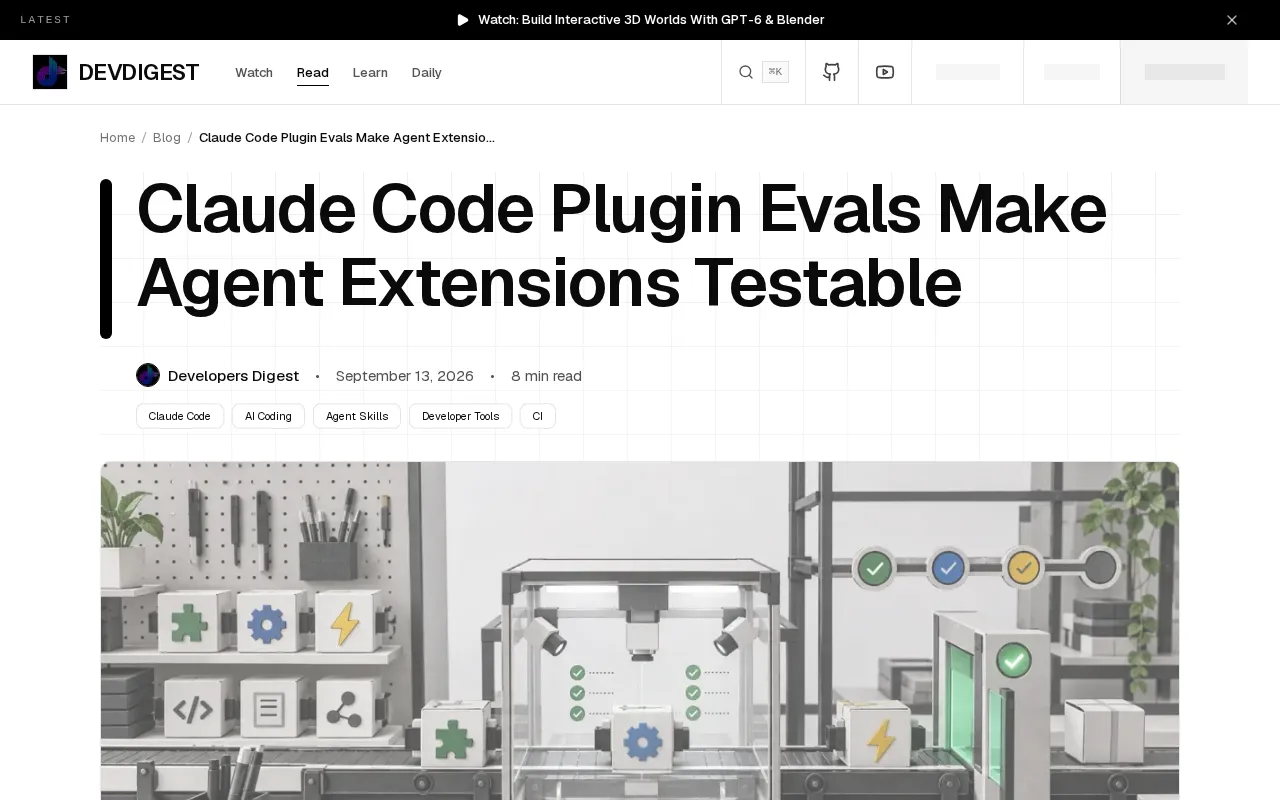Image resolution: width=1280 pixels, height=800 pixels.
Task: Click the Developers Digest author name
Action: coord(233,376)
